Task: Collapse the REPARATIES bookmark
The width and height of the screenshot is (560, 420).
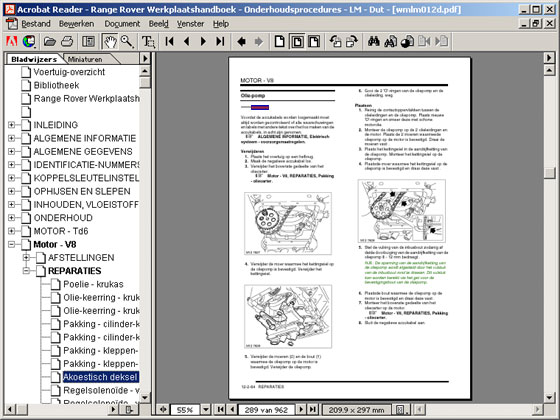Action: click(26, 271)
